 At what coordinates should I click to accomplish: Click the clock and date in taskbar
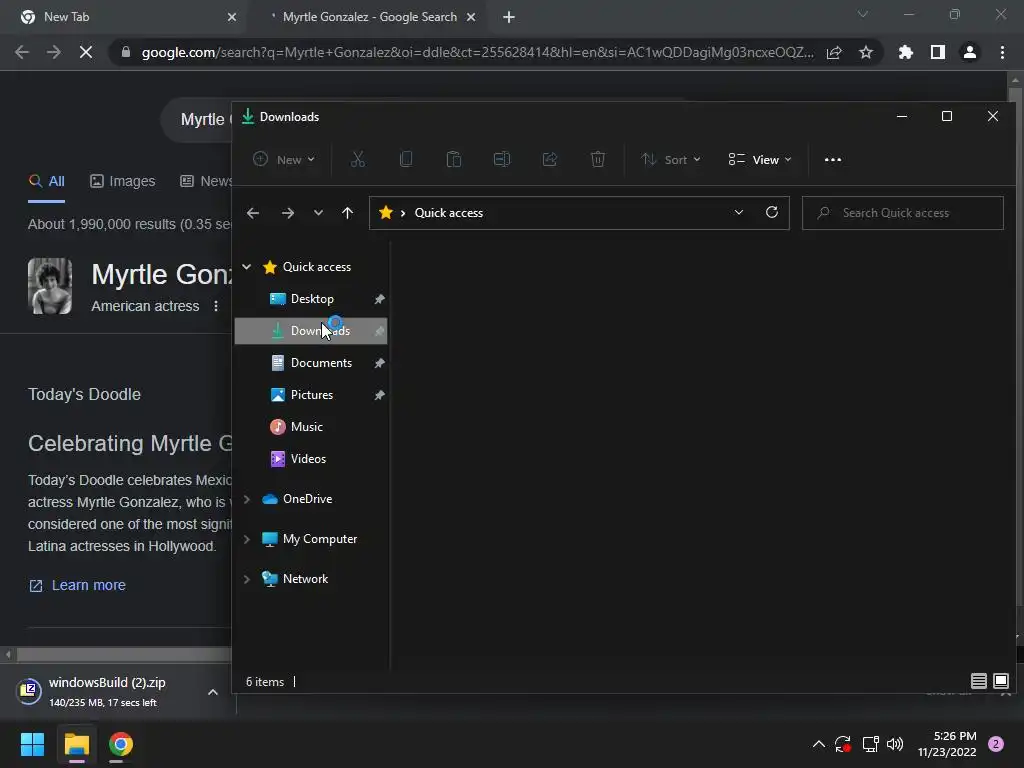point(947,744)
